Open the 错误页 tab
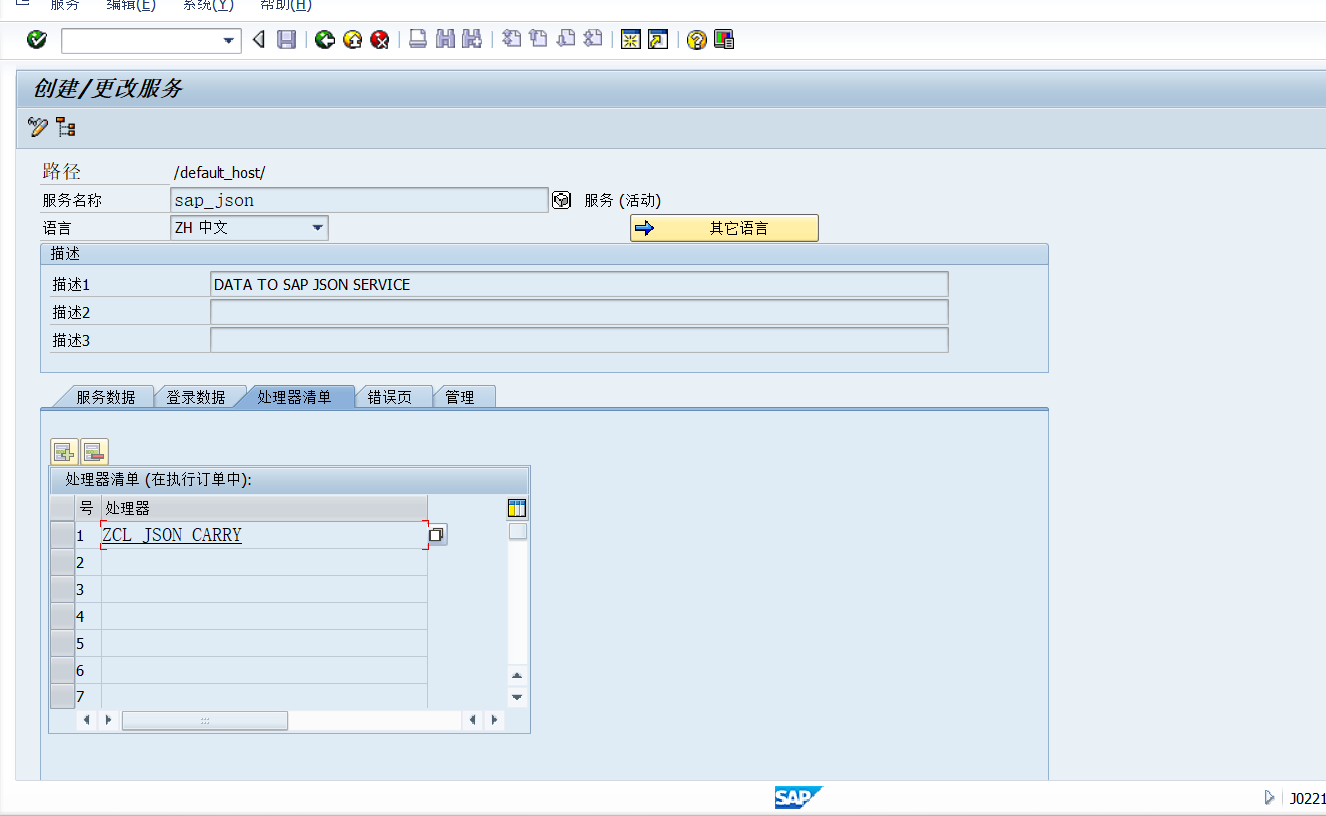This screenshot has width=1326, height=816. [x=390, y=397]
